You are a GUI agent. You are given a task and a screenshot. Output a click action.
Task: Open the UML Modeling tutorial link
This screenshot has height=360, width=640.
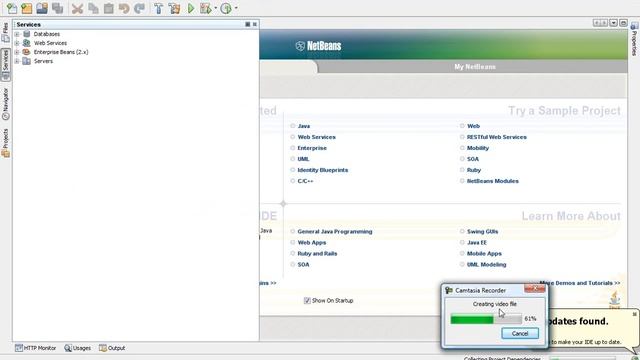(x=487, y=264)
